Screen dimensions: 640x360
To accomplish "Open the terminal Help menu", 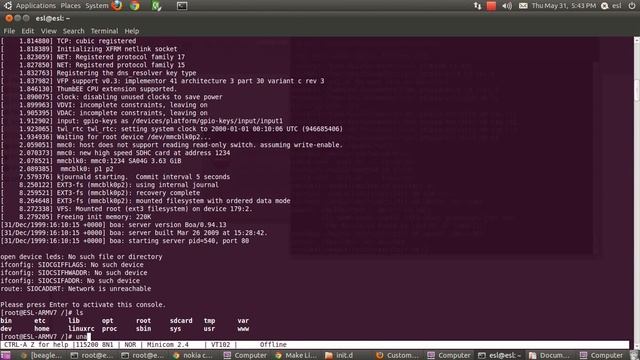I will coord(131,31).
